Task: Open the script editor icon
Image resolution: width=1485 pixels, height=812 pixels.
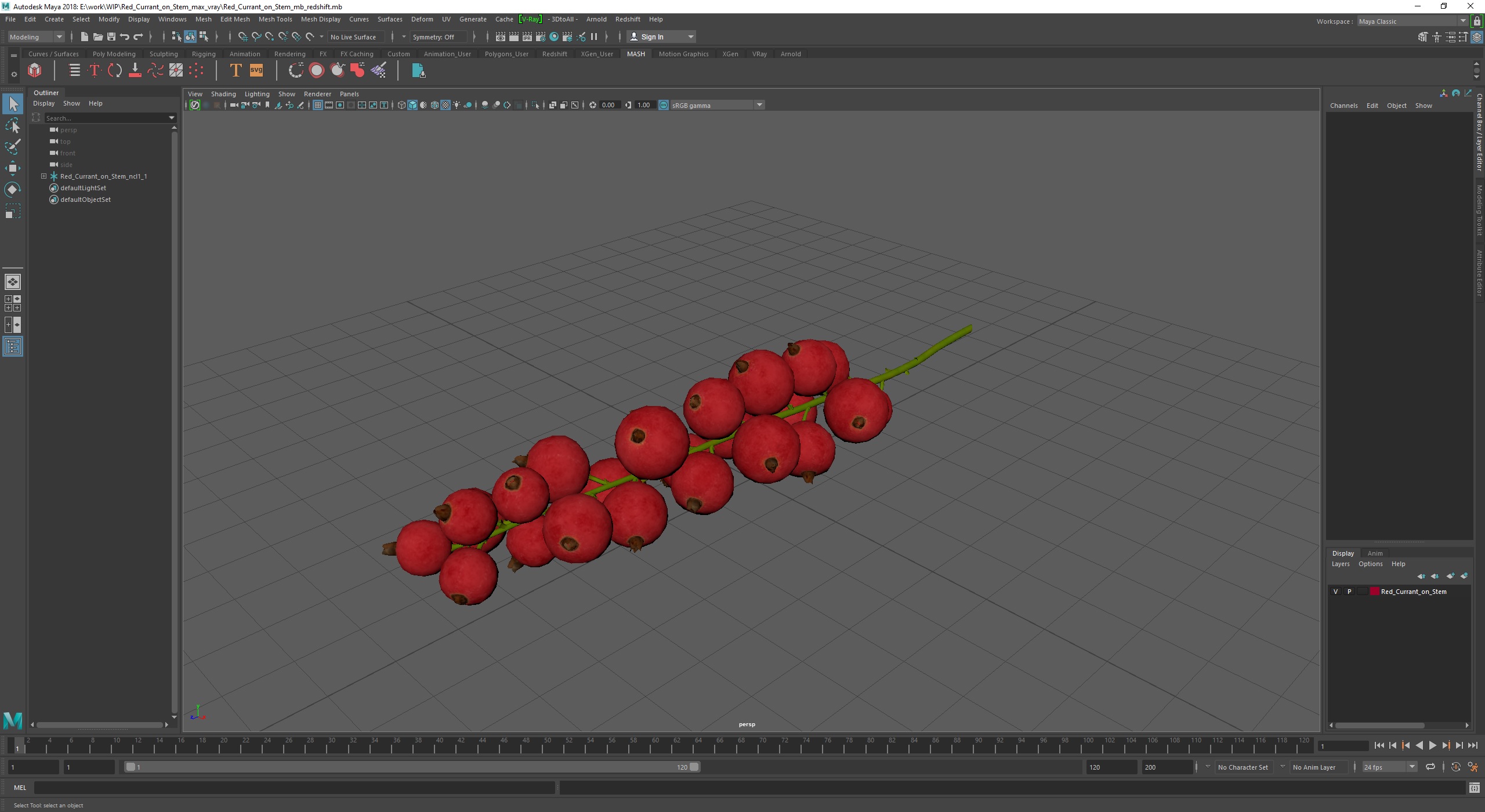Action: coord(1474,788)
